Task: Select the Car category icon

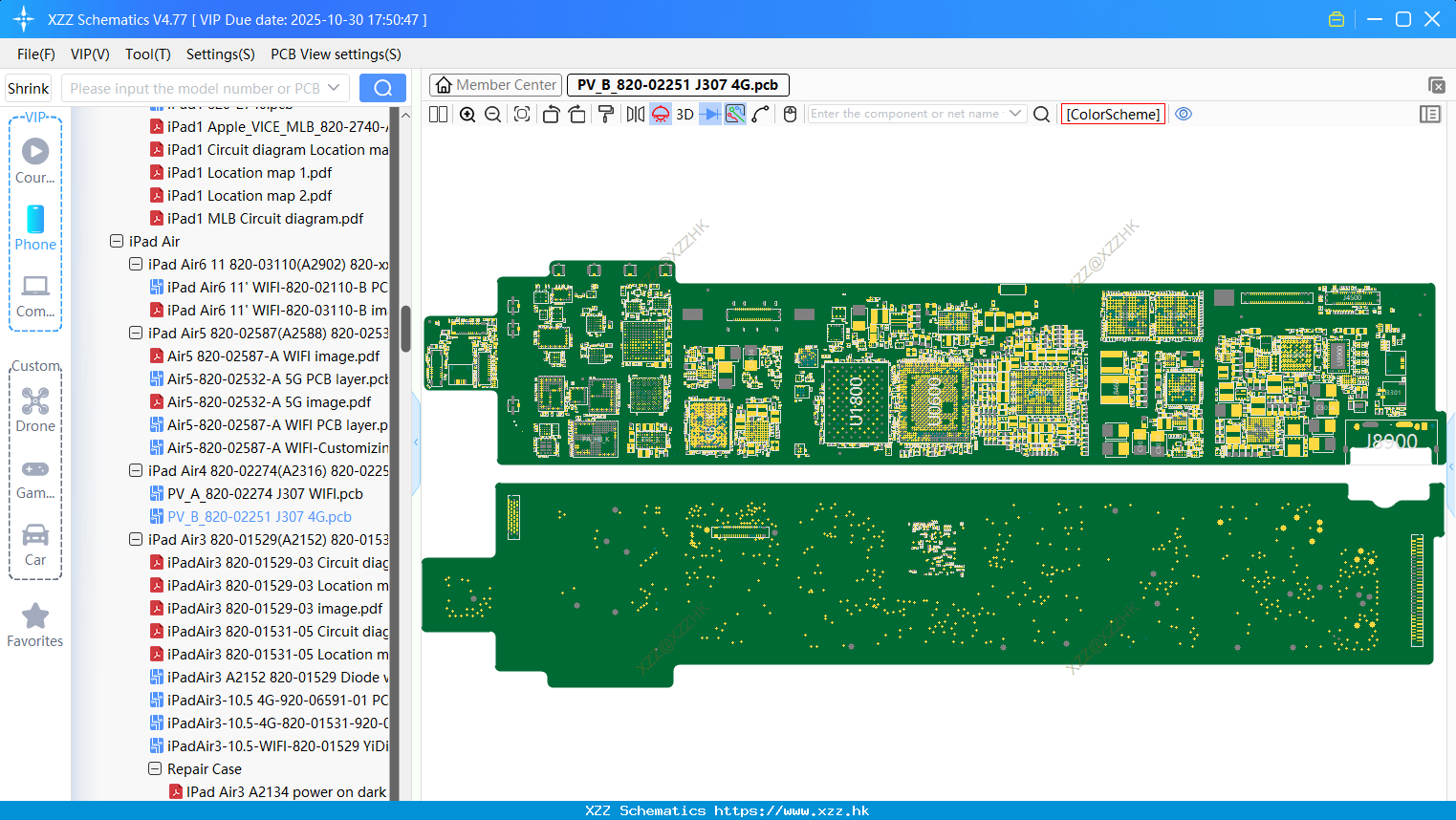Action: tap(35, 545)
